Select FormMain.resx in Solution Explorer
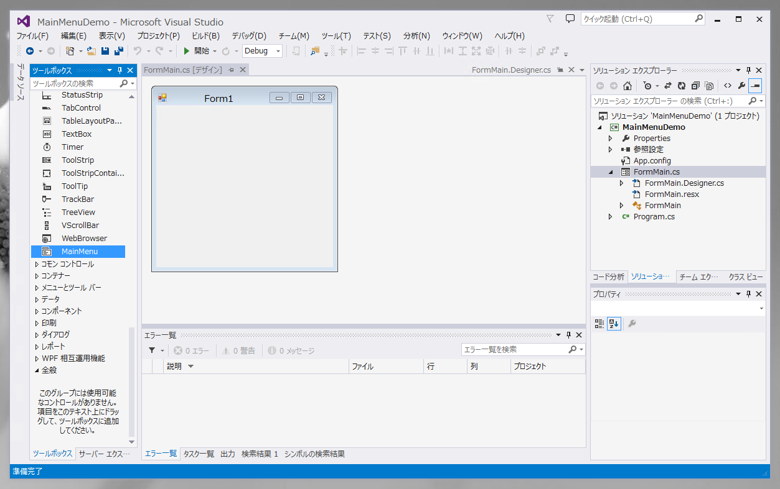The height and width of the screenshot is (489, 780). coord(672,194)
